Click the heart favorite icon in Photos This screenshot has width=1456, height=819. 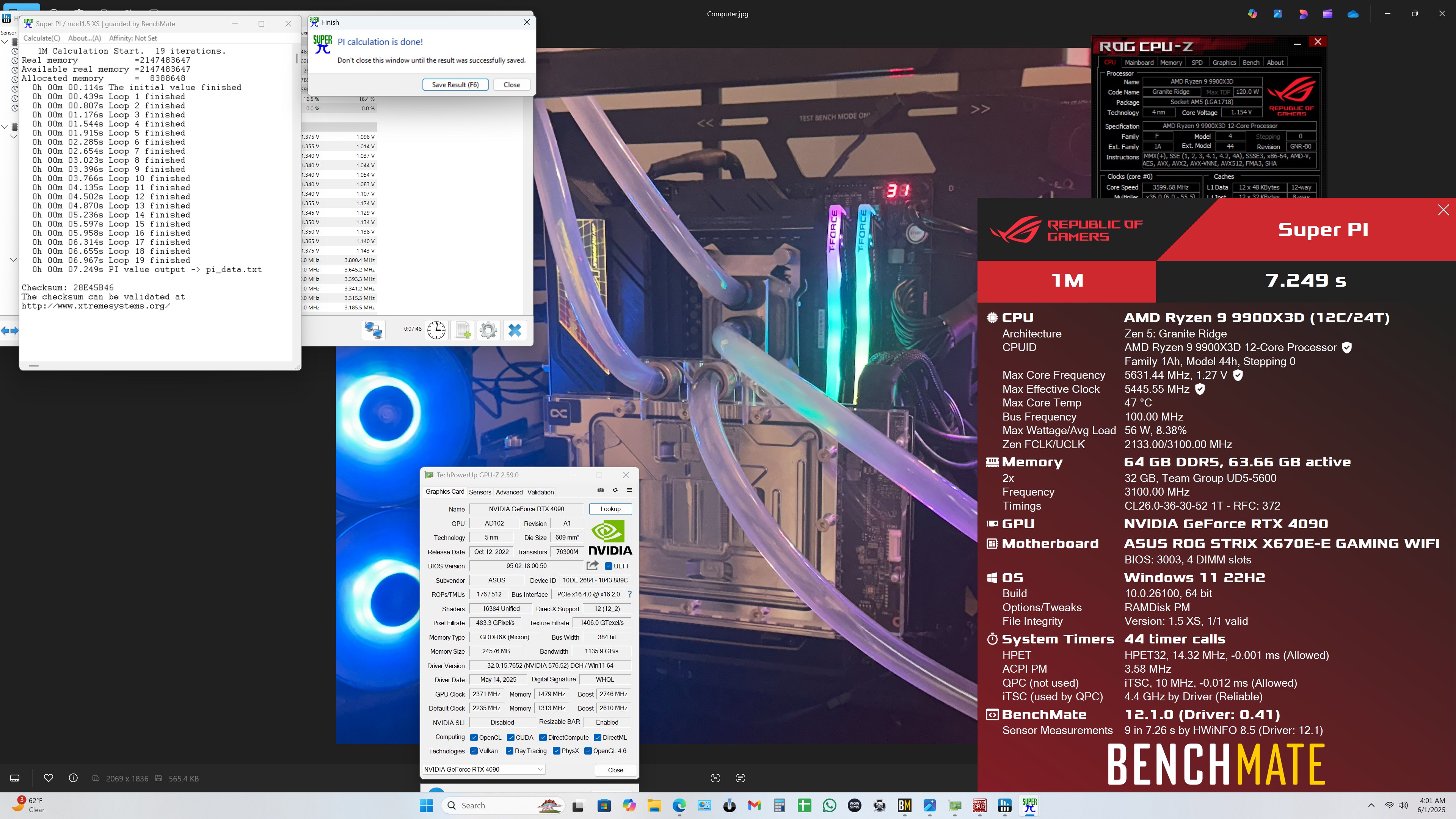[x=49, y=778]
